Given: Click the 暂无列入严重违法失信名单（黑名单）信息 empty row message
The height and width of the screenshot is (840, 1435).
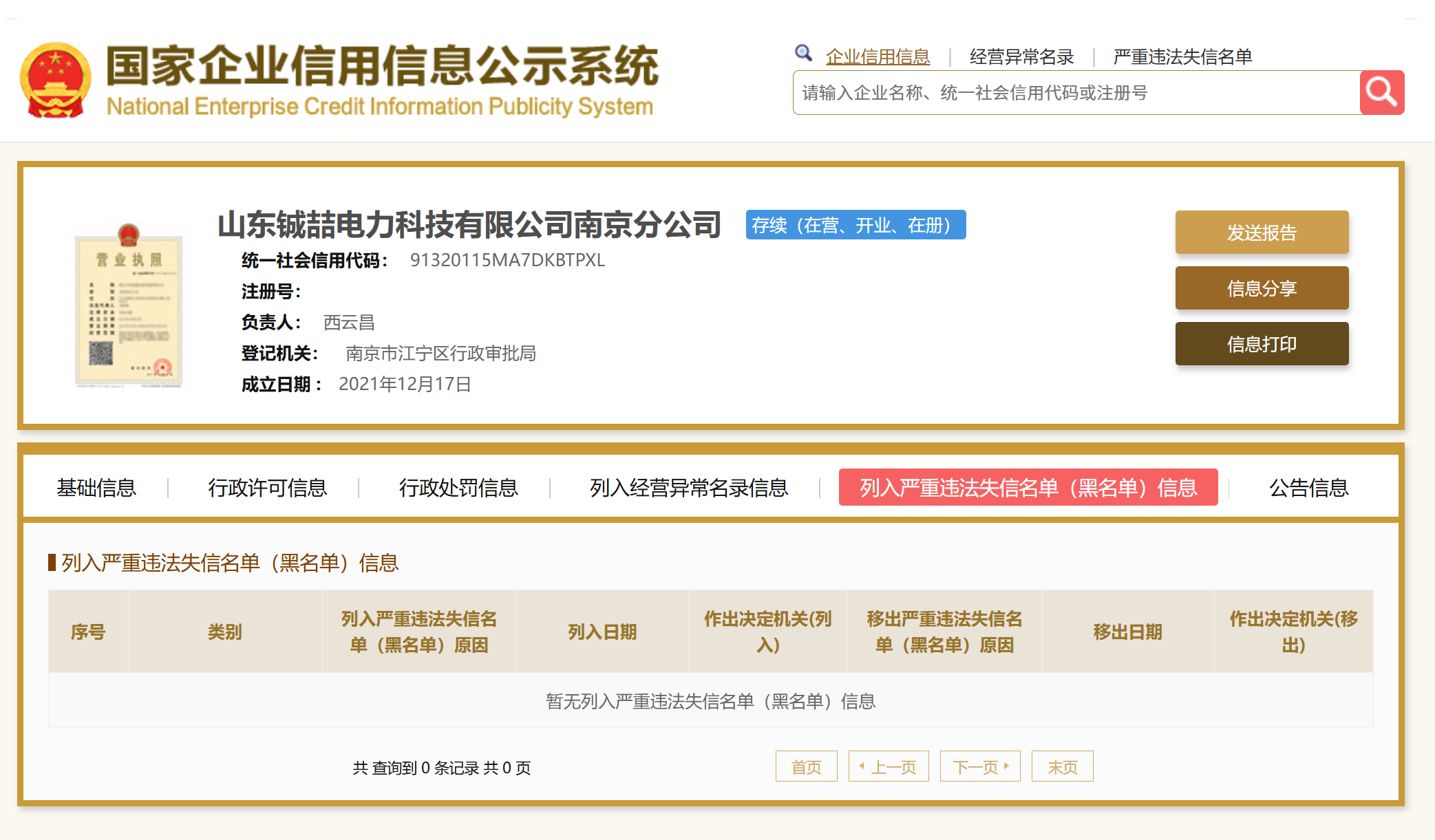Looking at the screenshot, I should (710, 701).
